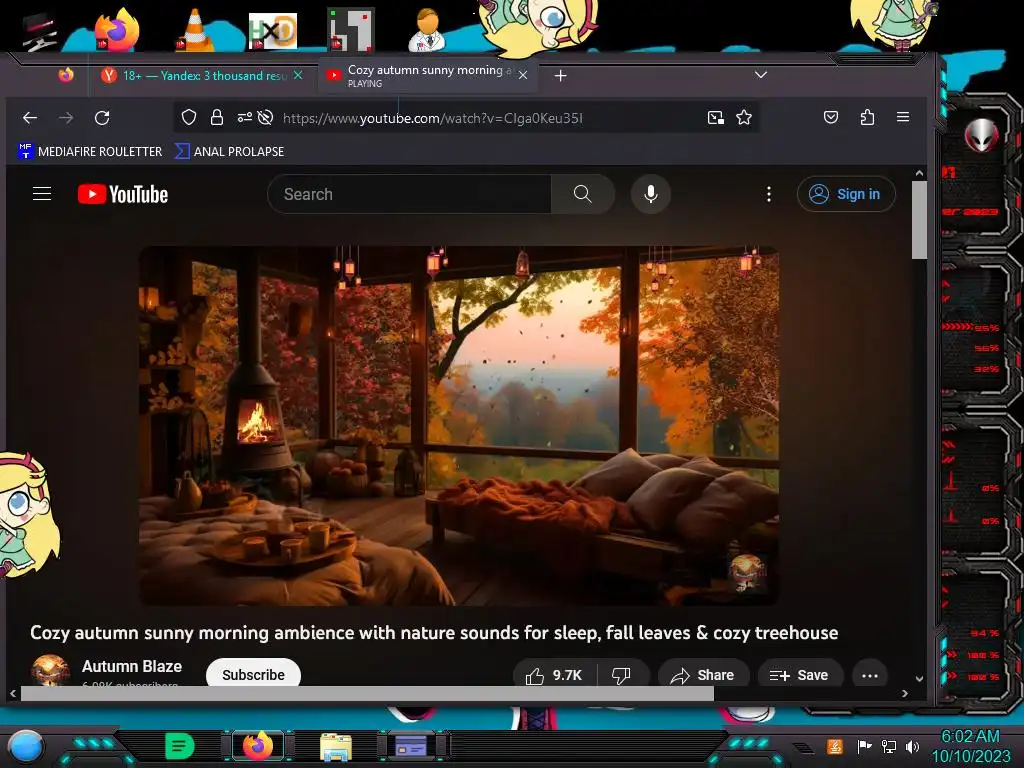Click the scroll up arrow of page scrollbar
The width and height of the screenshot is (1024, 768).
(920, 173)
